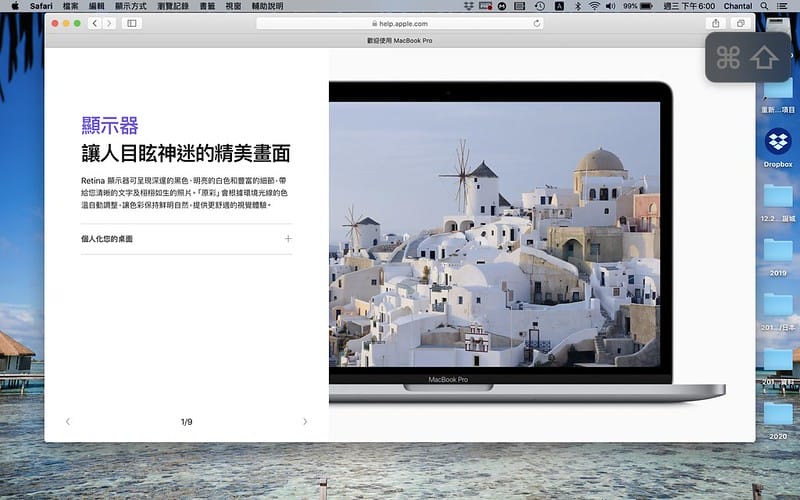Image resolution: width=800 pixels, height=500 pixels.
Task: Open the 書籤 menu
Action: tap(207, 6)
